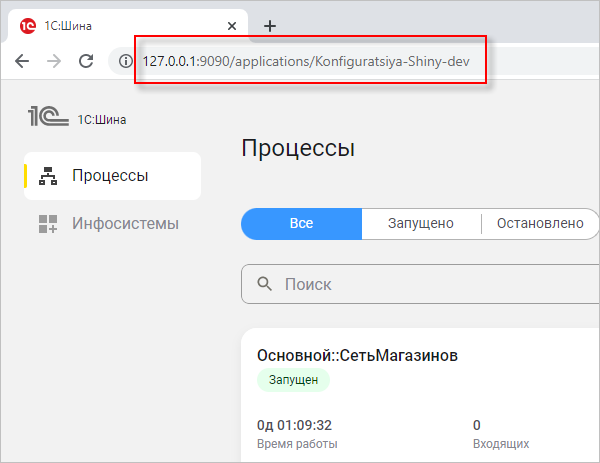Click the Инфосистемы grid-plus icon
600x463 pixels.
[48, 224]
